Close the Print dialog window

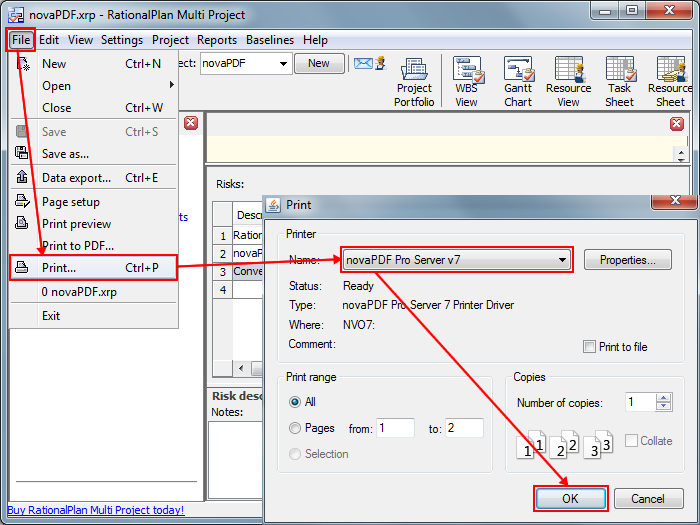(x=675, y=201)
